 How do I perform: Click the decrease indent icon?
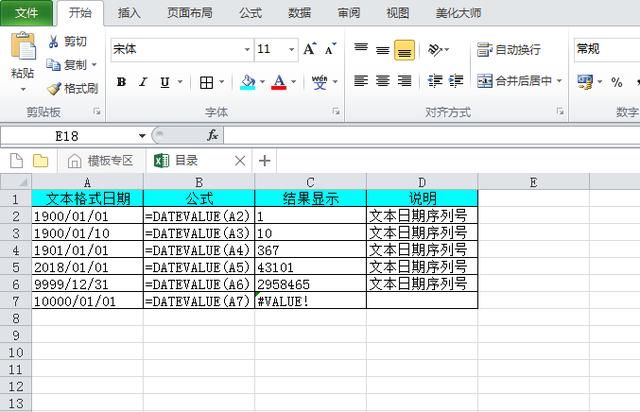[x=435, y=81]
